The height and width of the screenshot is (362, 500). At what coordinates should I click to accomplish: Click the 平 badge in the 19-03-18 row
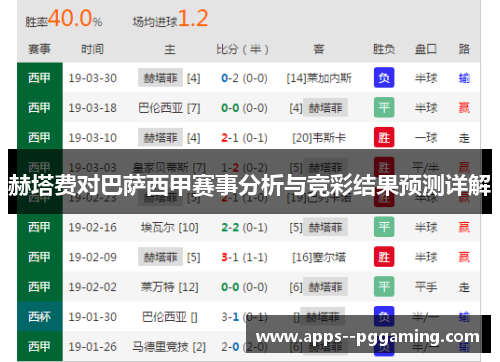click(x=384, y=107)
